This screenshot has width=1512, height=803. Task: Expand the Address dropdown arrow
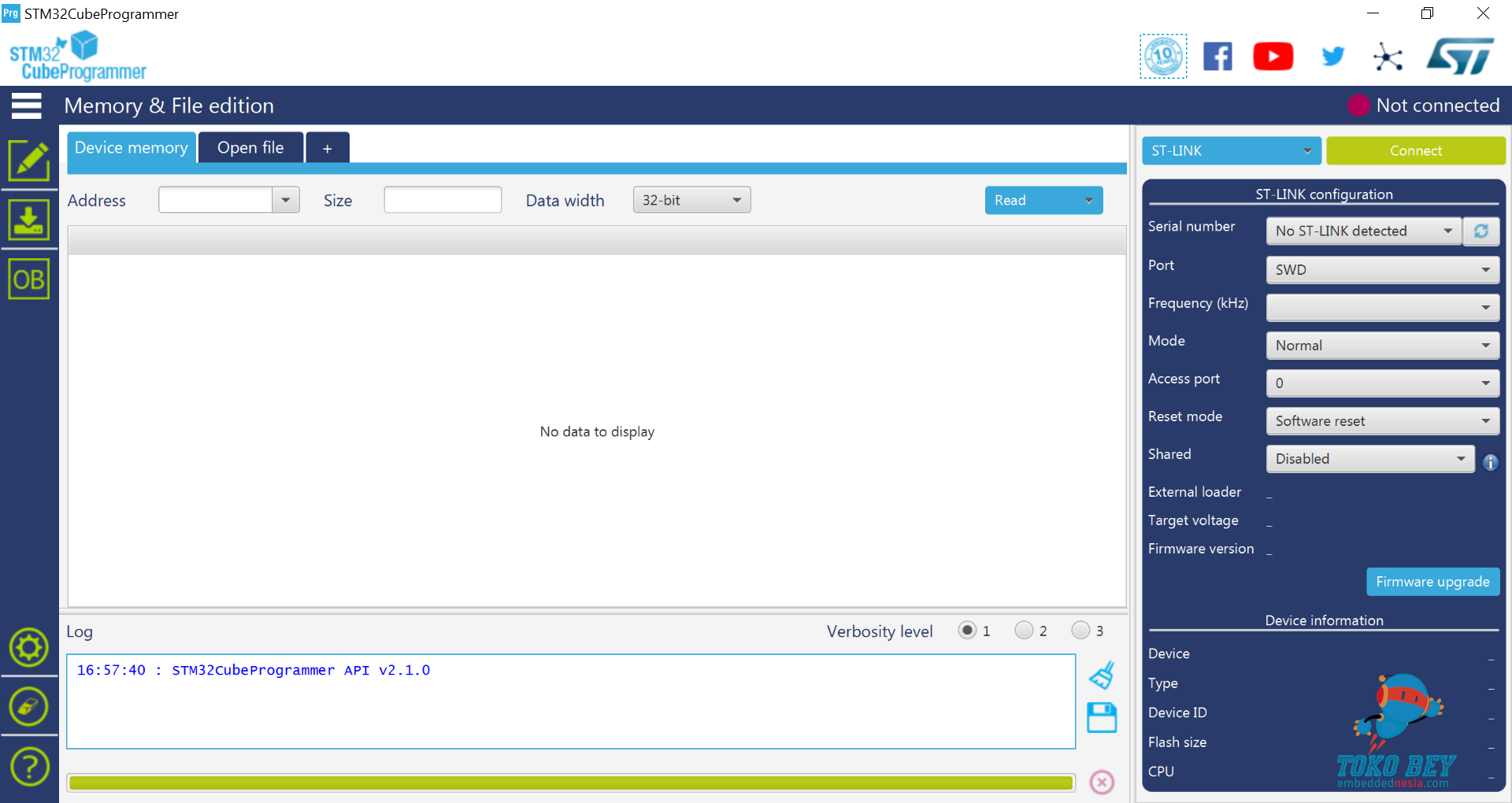(x=286, y=200)
